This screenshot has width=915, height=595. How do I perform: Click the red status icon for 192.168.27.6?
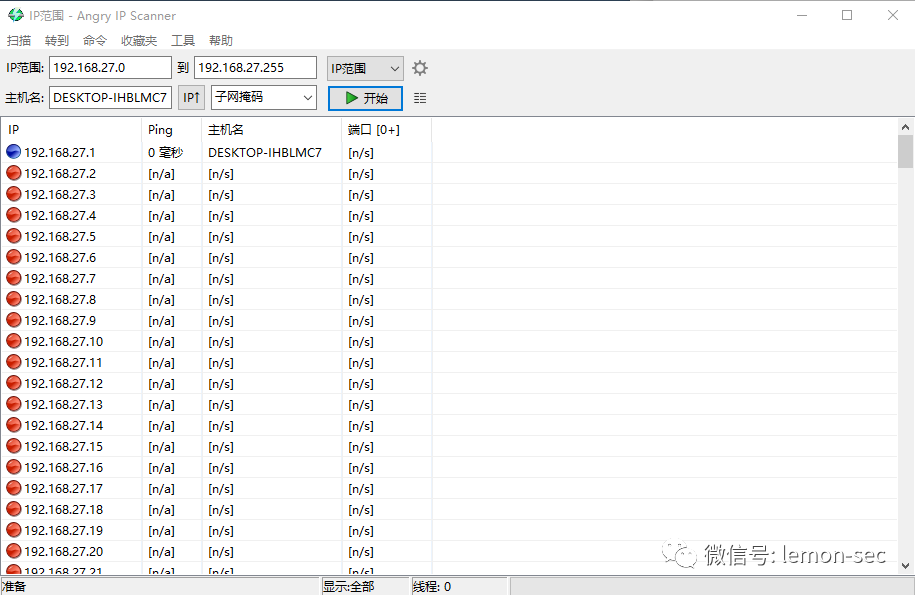13,257
